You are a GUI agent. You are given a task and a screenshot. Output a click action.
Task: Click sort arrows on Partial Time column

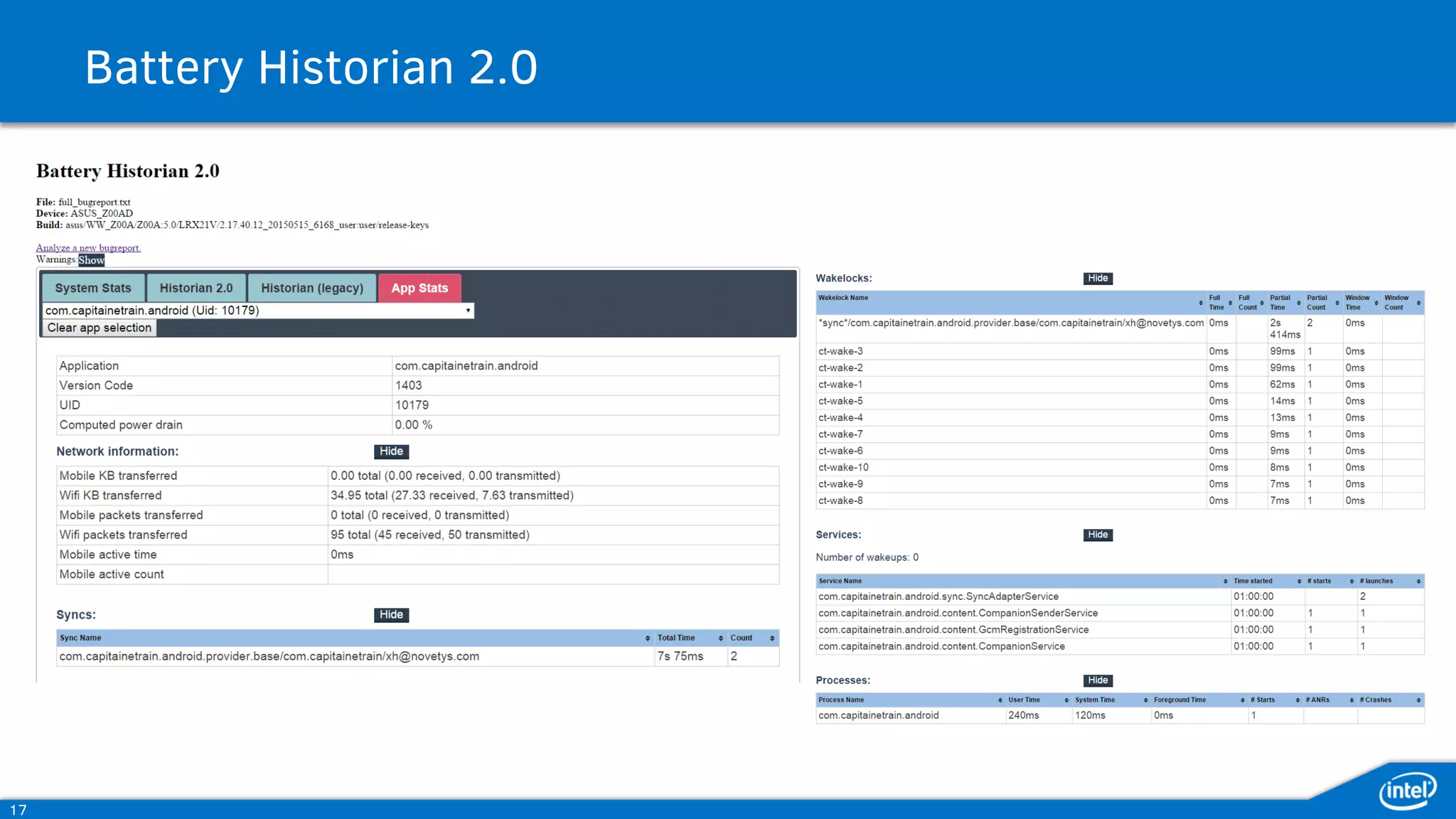[1299, 304]
